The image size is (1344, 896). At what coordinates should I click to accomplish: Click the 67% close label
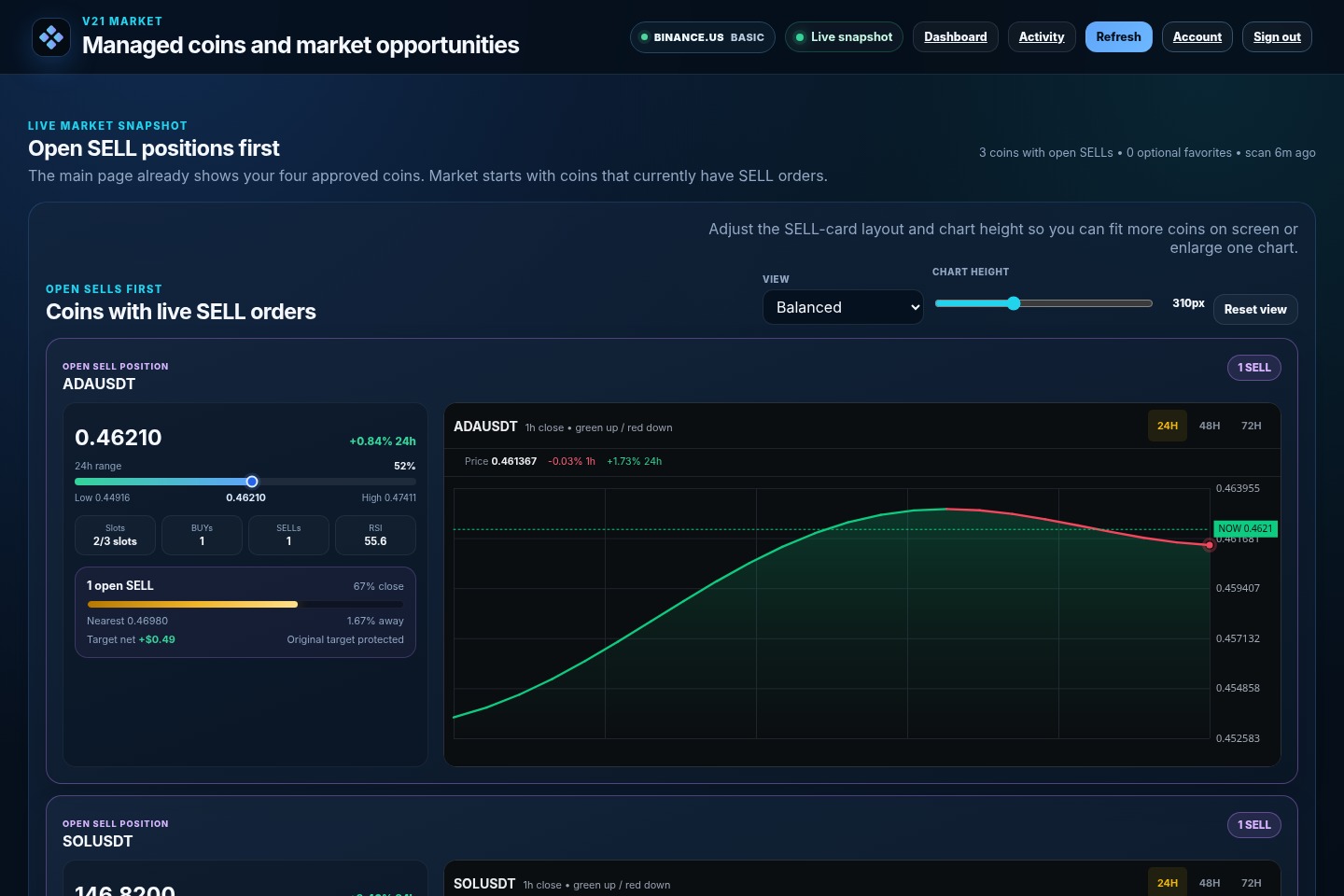[379, 586]
